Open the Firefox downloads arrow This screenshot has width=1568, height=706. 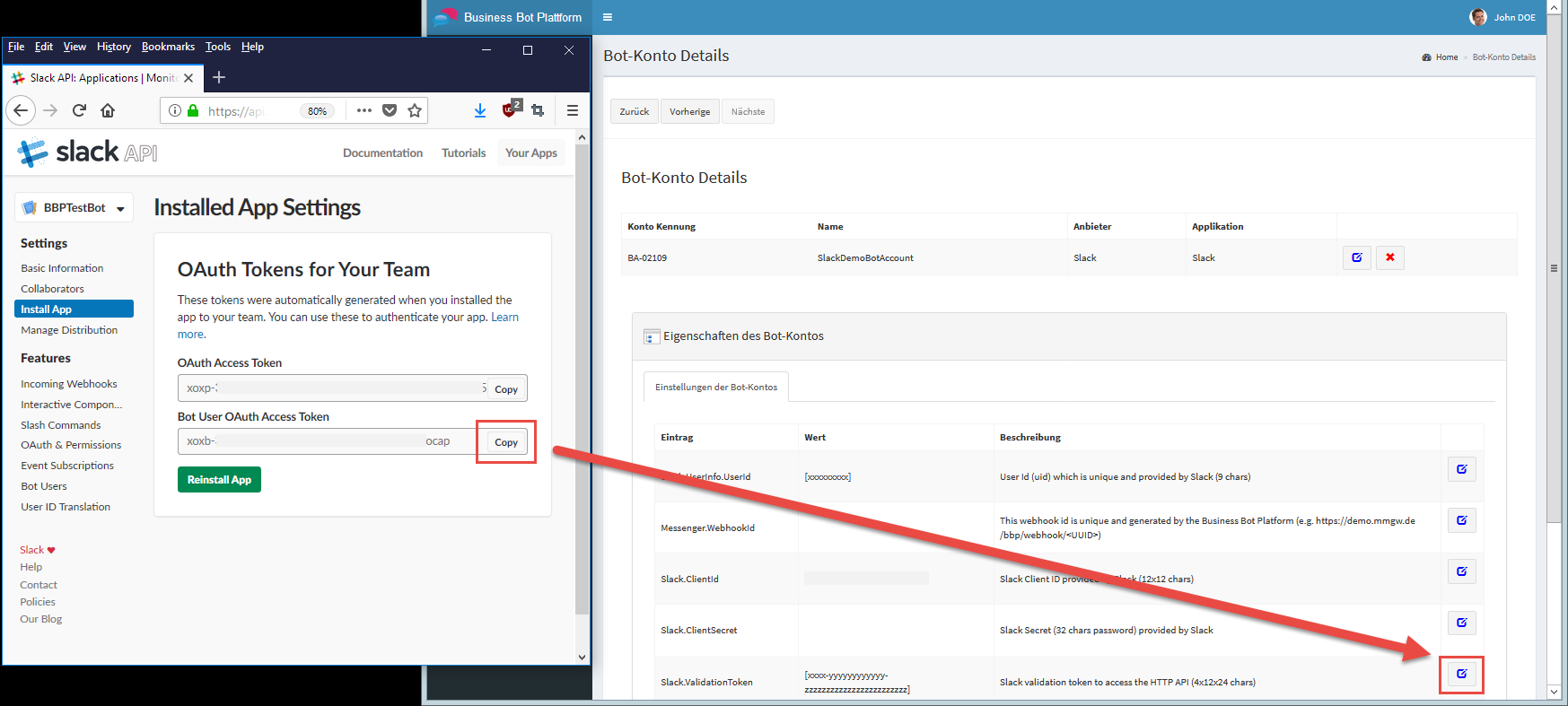pyautogui.click(x=480, y=110)
